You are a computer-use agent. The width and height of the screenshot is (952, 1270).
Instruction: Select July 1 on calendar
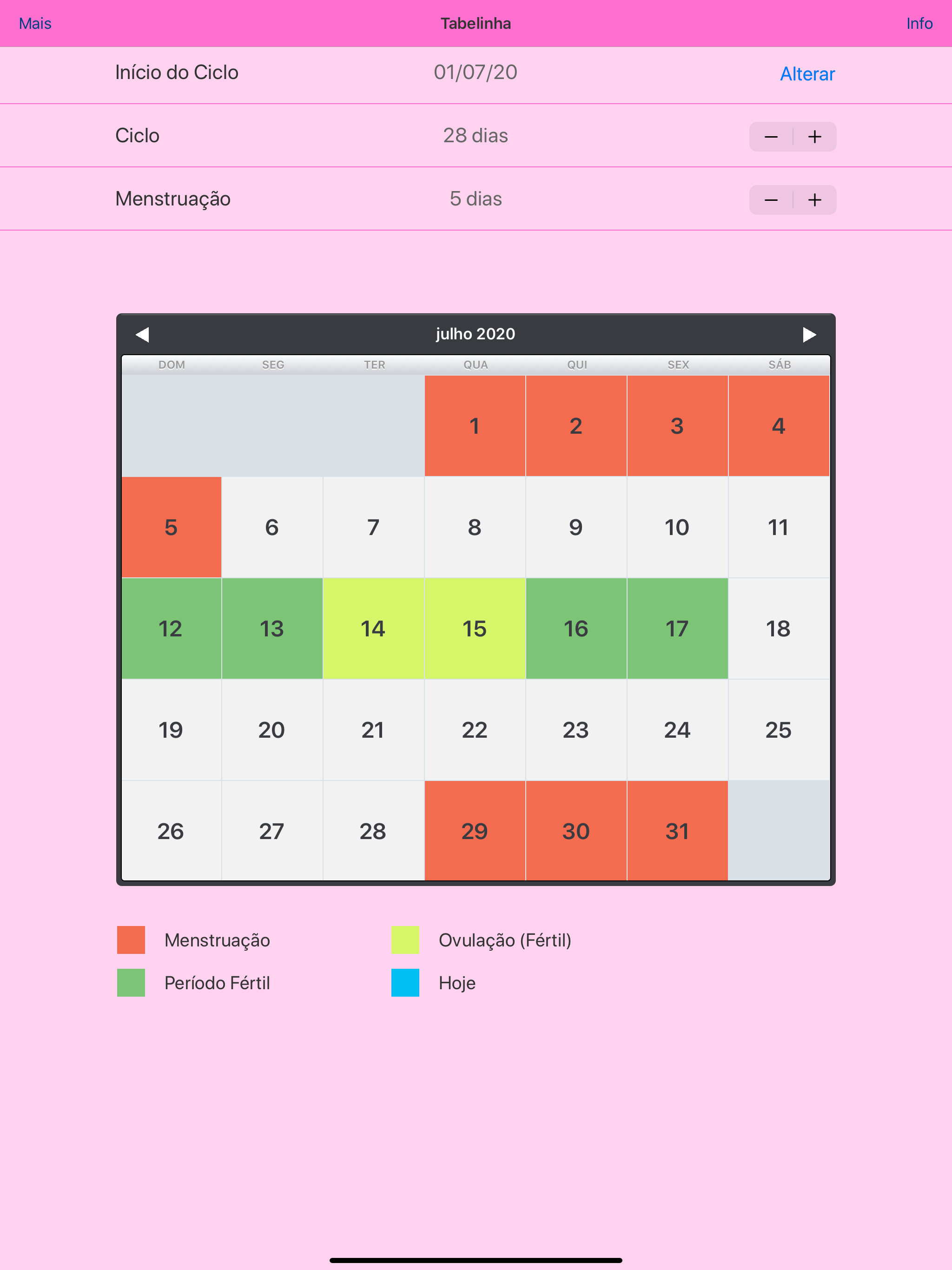475,426
